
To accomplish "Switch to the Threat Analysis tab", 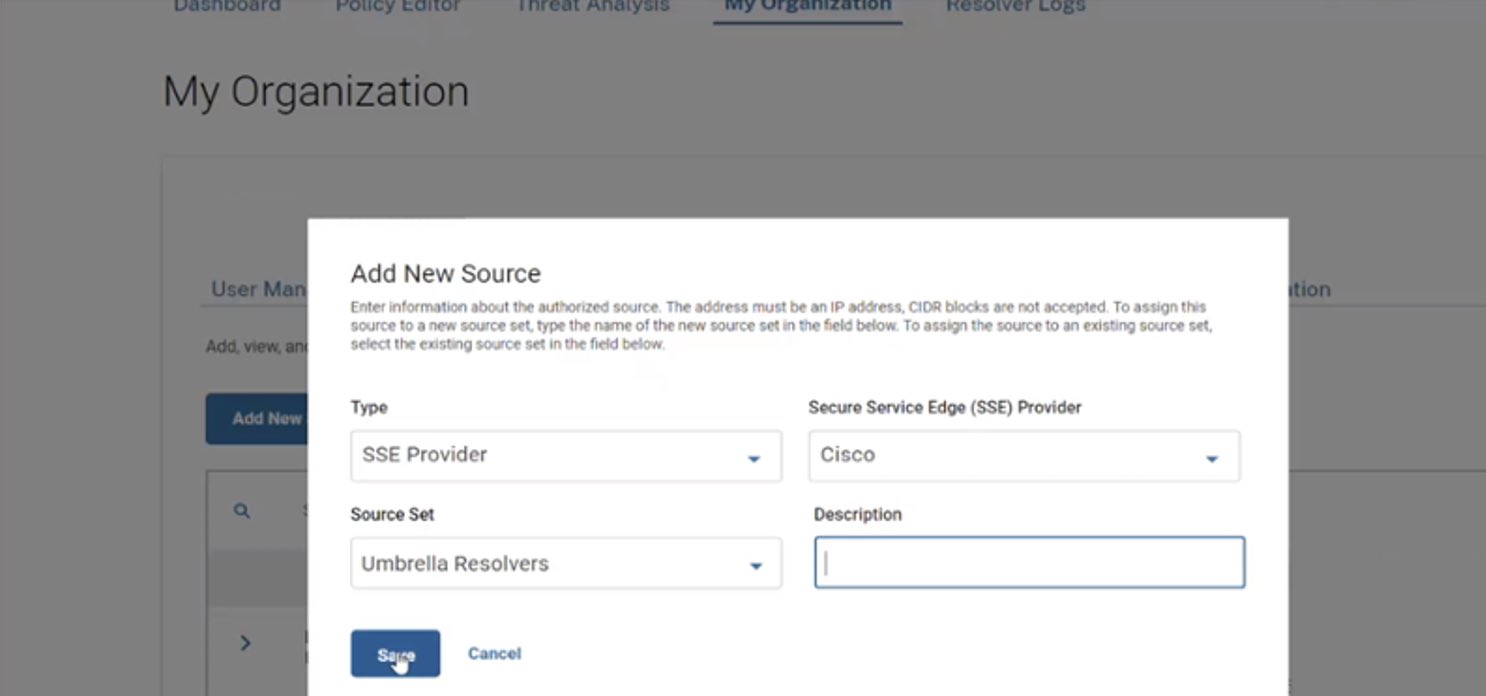I will (592, 8).
